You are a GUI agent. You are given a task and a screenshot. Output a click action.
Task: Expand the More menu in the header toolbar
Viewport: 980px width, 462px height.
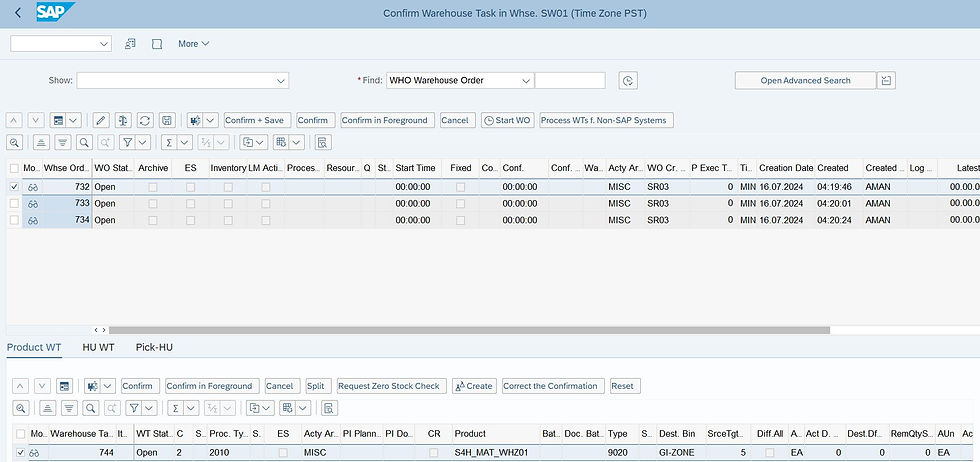(194, 44)
